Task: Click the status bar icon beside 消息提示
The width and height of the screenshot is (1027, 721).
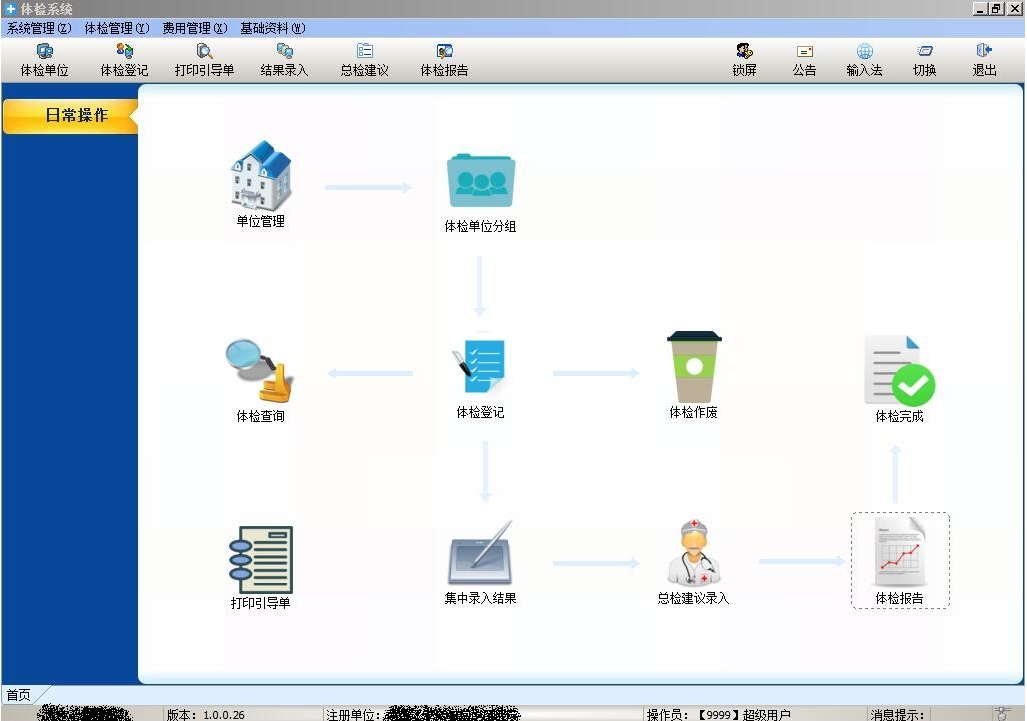Action: pos(1001,714)
